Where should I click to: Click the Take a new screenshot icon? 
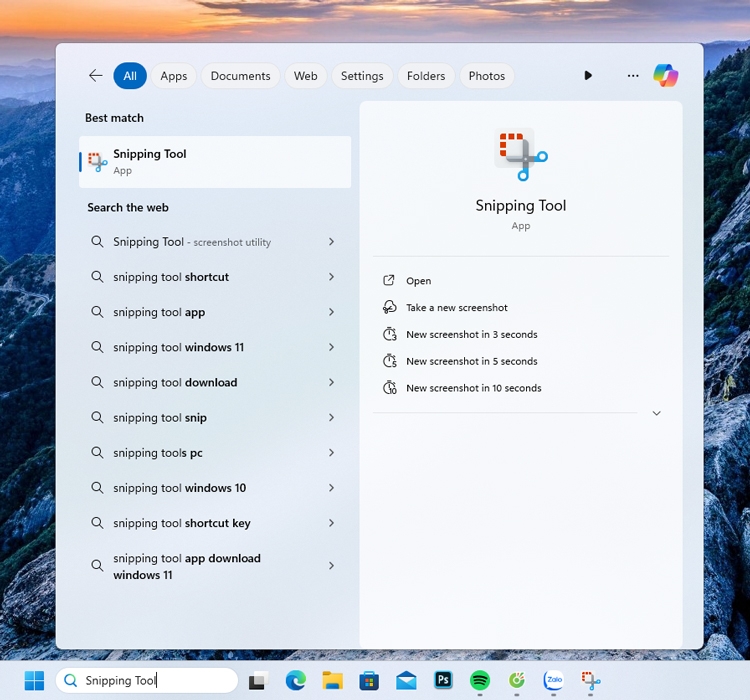pos(389,307)
